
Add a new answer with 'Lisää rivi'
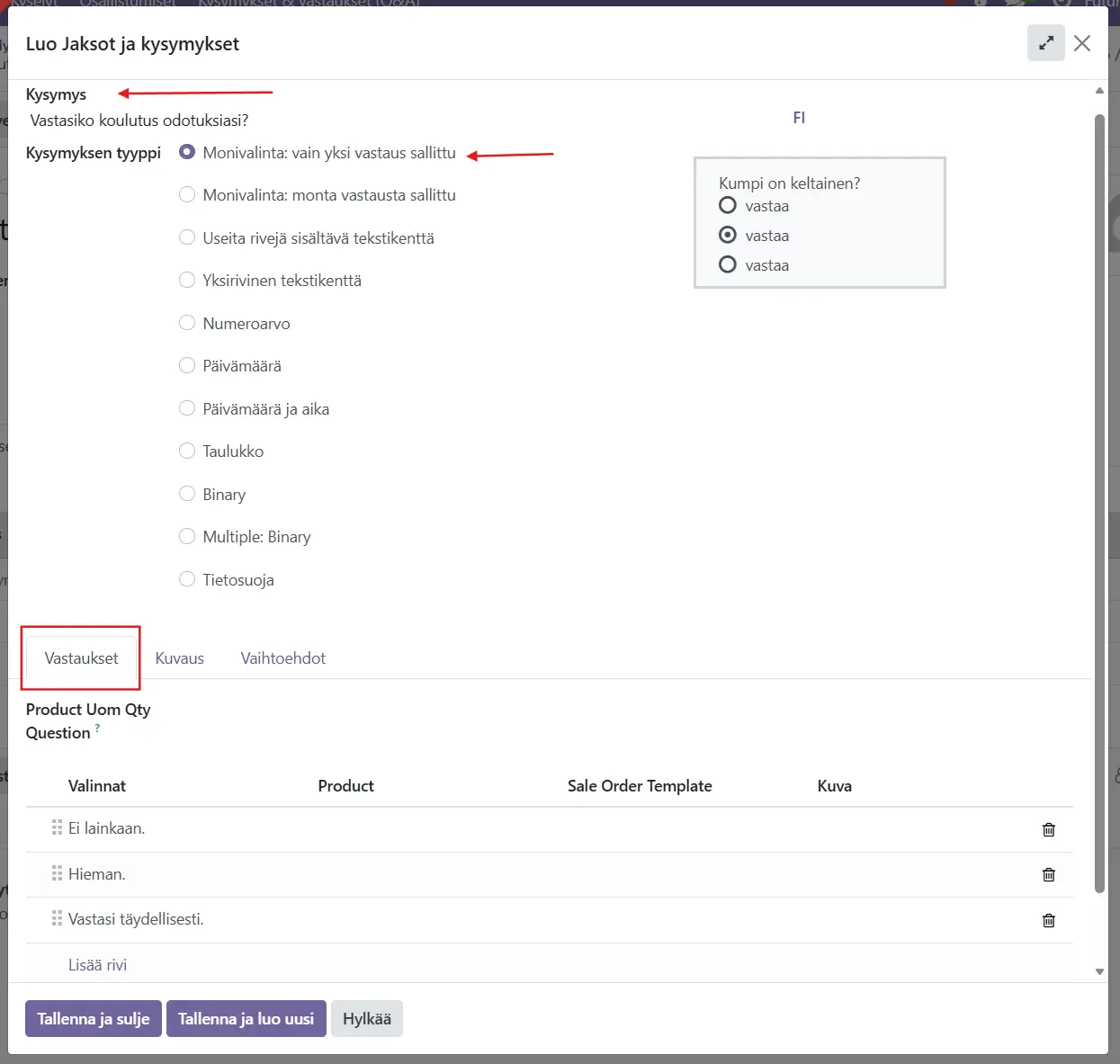97,965
